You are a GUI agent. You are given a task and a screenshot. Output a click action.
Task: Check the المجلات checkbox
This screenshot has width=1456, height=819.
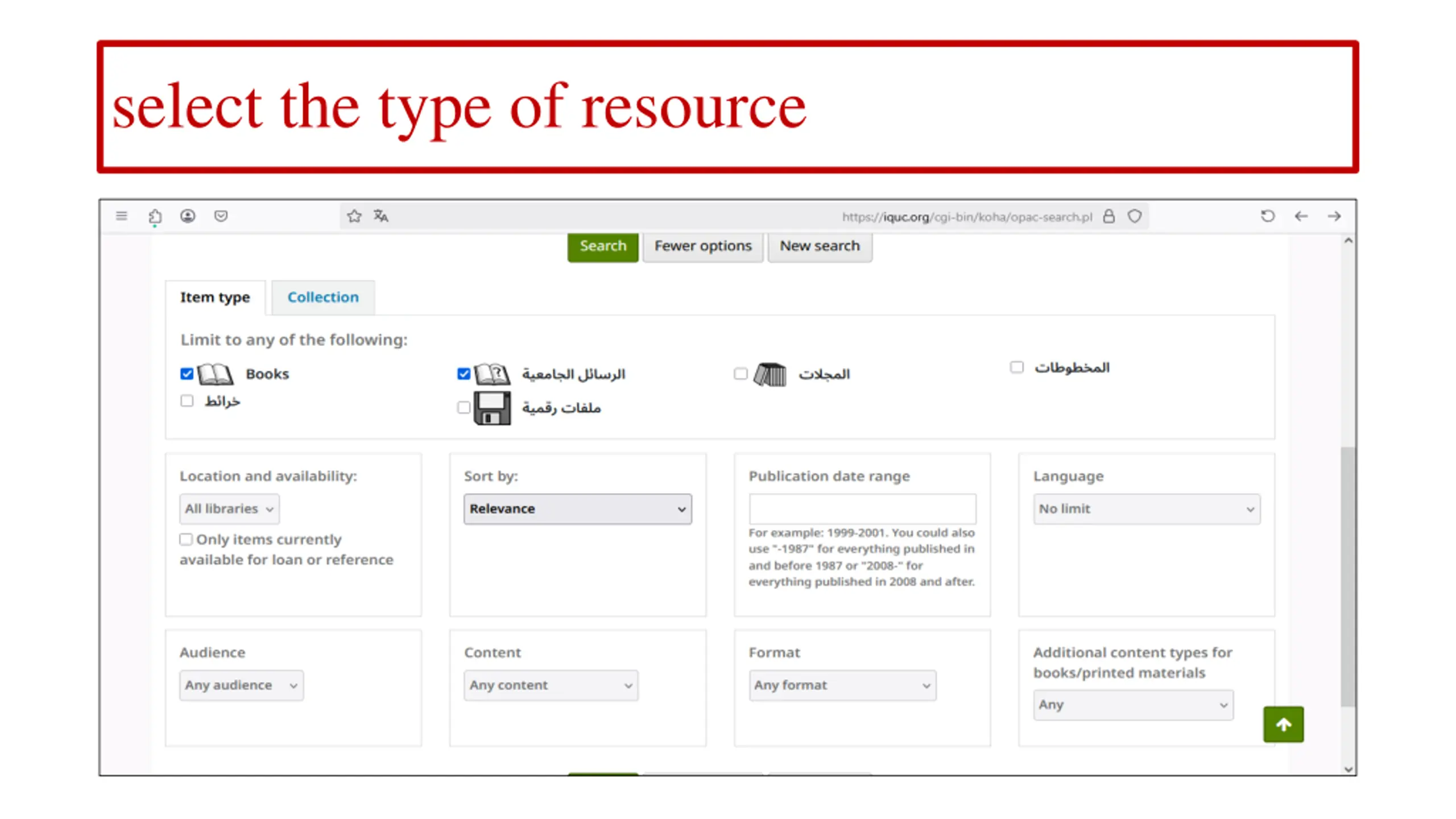740,374
